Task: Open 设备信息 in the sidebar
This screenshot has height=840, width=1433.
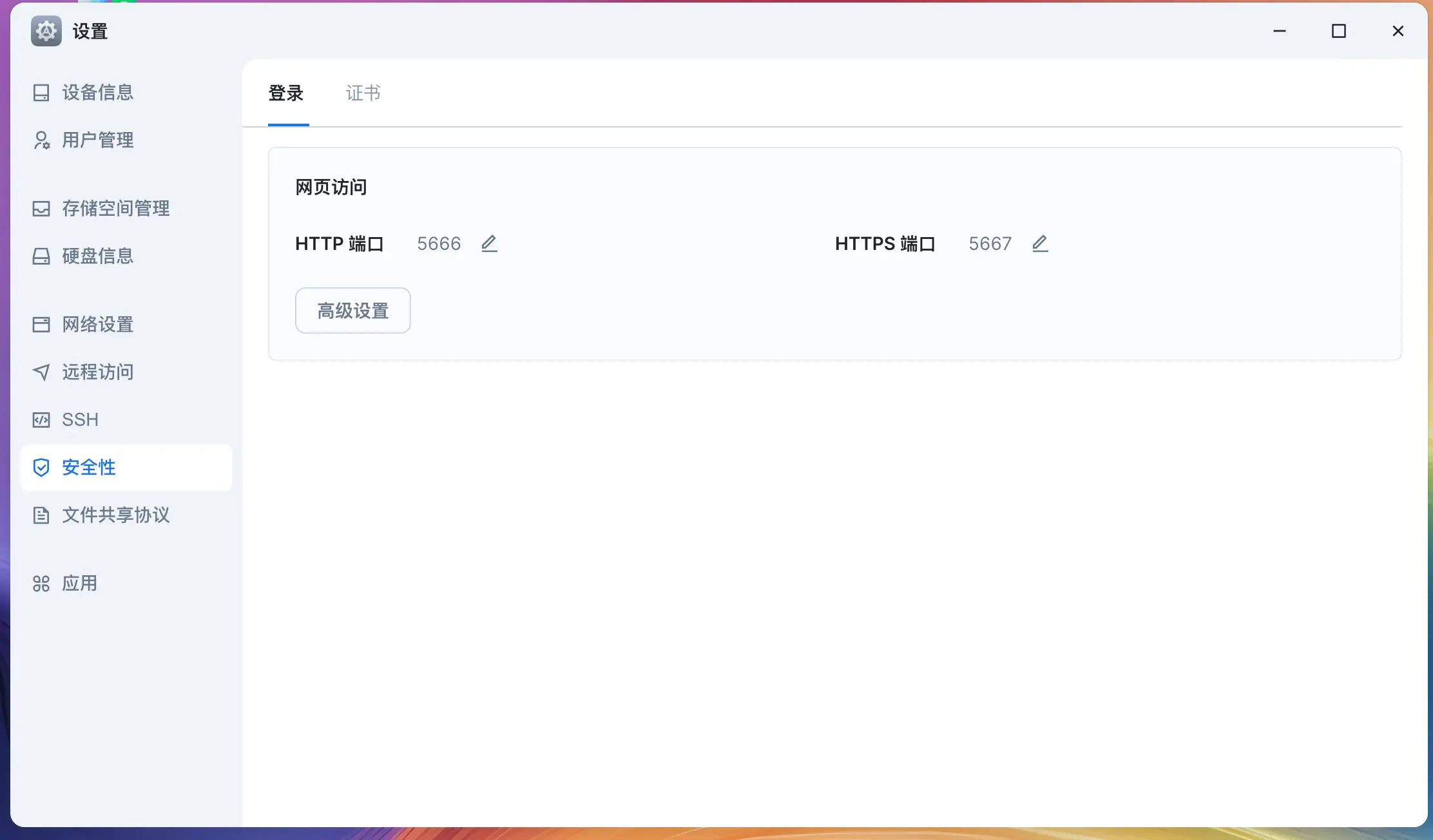Action: [x=126, y=93]
